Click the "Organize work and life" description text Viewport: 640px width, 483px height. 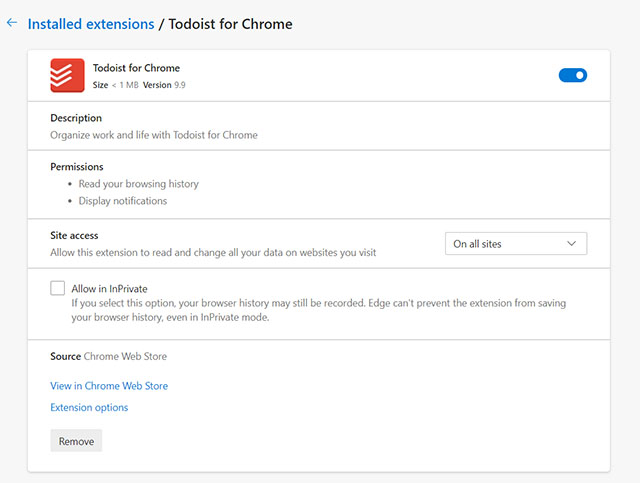point(154,135)
